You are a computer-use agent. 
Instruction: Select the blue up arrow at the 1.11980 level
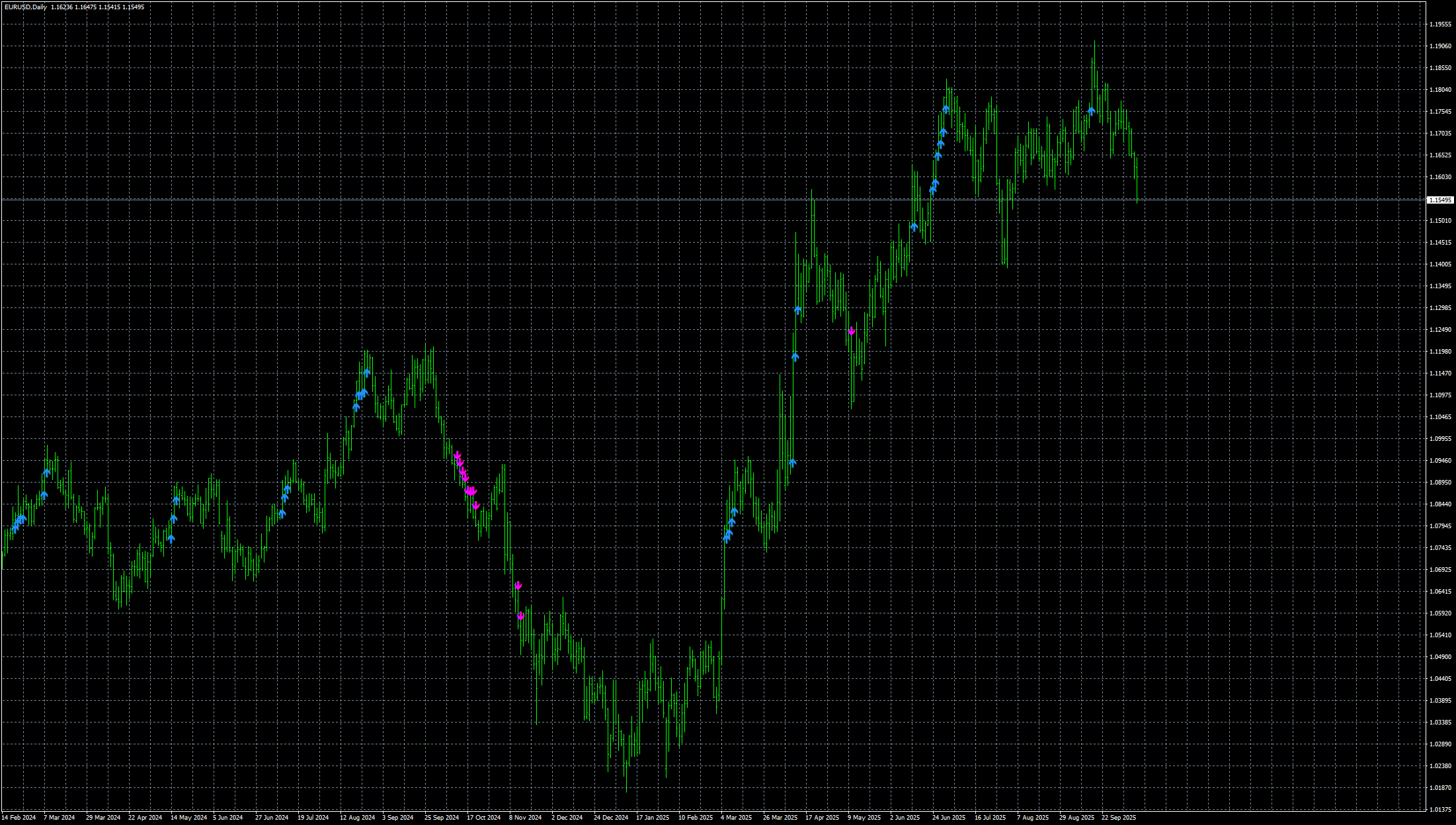coord(795,356)
